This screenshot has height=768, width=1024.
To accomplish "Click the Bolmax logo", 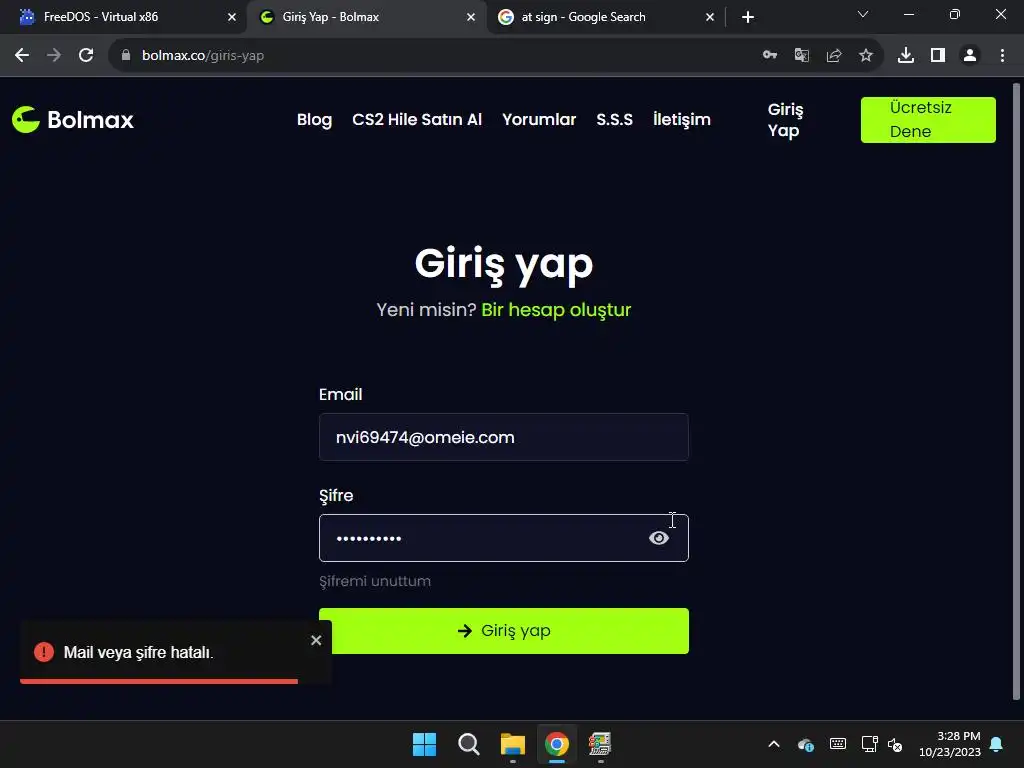I will 72,120.
